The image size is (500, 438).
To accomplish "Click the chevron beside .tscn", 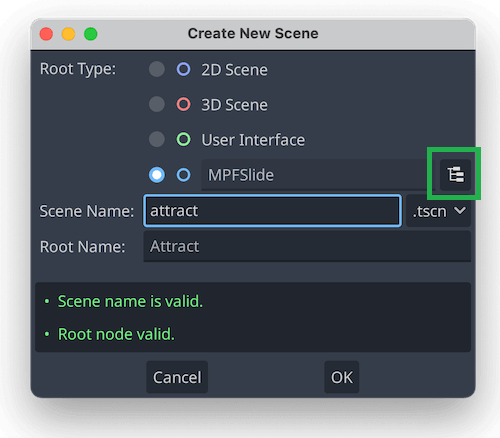I will (460, 211).
